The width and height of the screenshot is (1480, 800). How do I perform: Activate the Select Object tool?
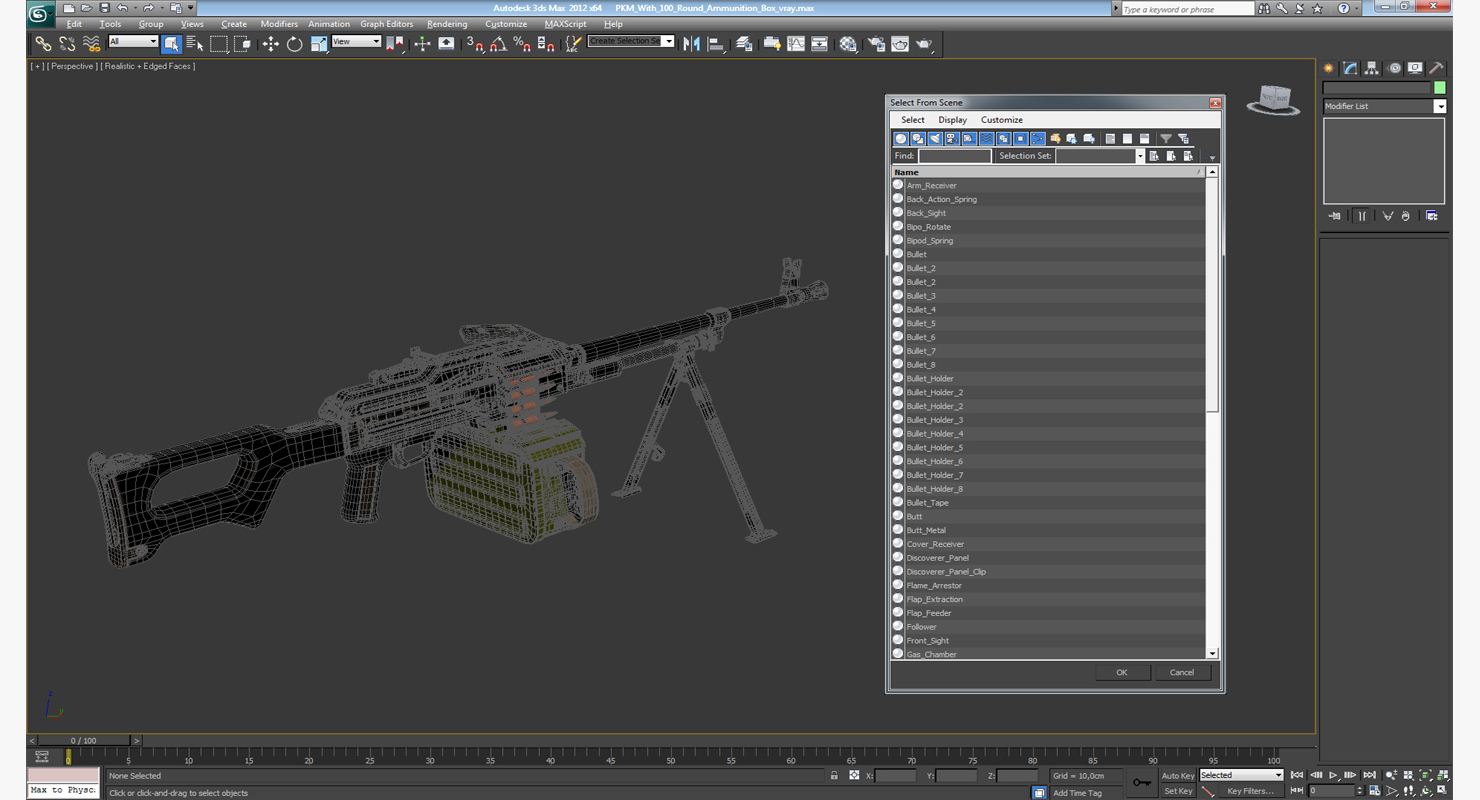[x=171, y=44]
